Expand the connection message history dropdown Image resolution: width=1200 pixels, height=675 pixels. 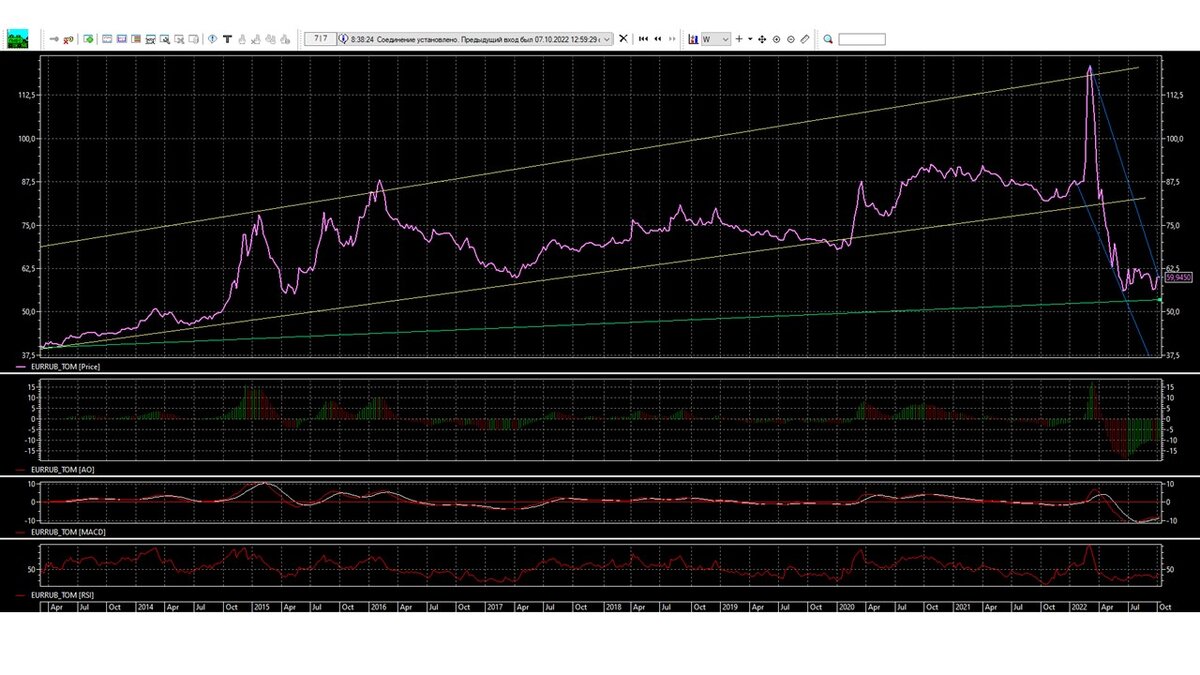pos(607,39)
